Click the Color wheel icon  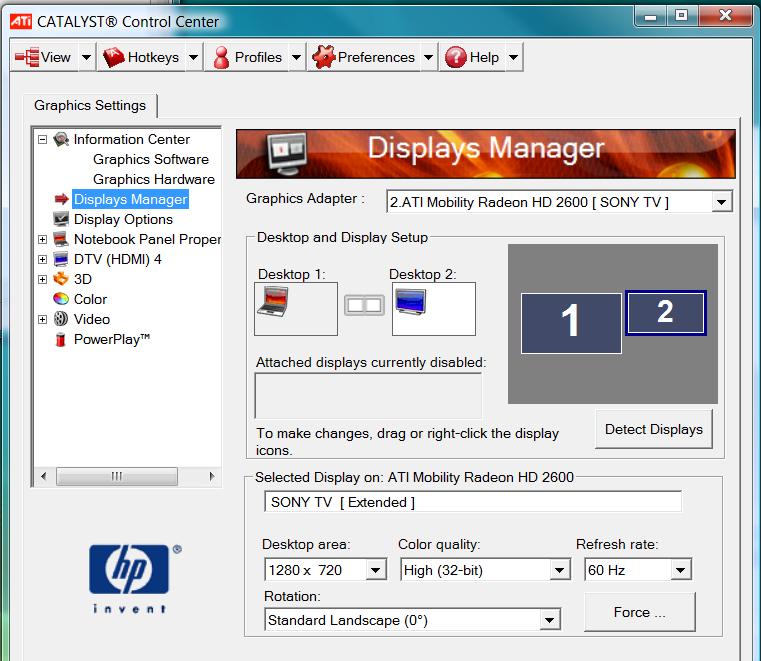(x=61, y=299)
